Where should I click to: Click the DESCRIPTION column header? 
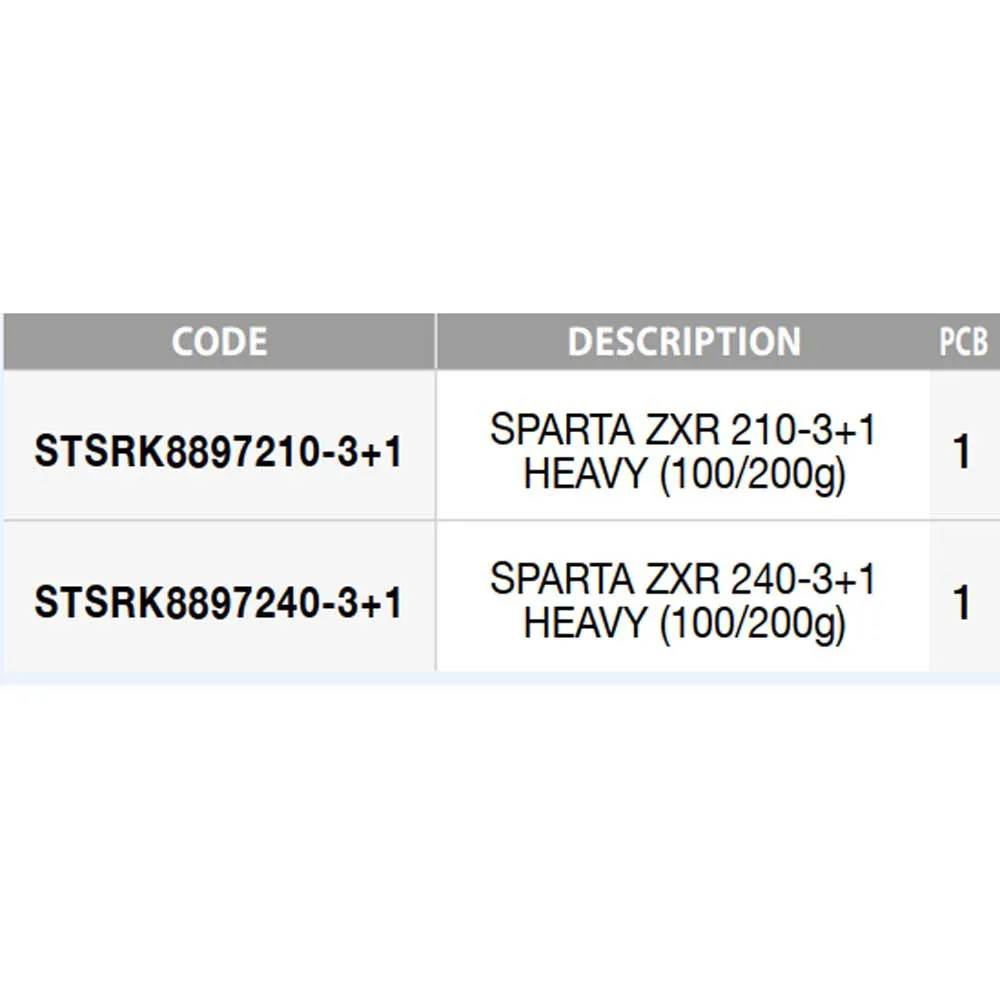pyautogui.click(x=684, y=341)
